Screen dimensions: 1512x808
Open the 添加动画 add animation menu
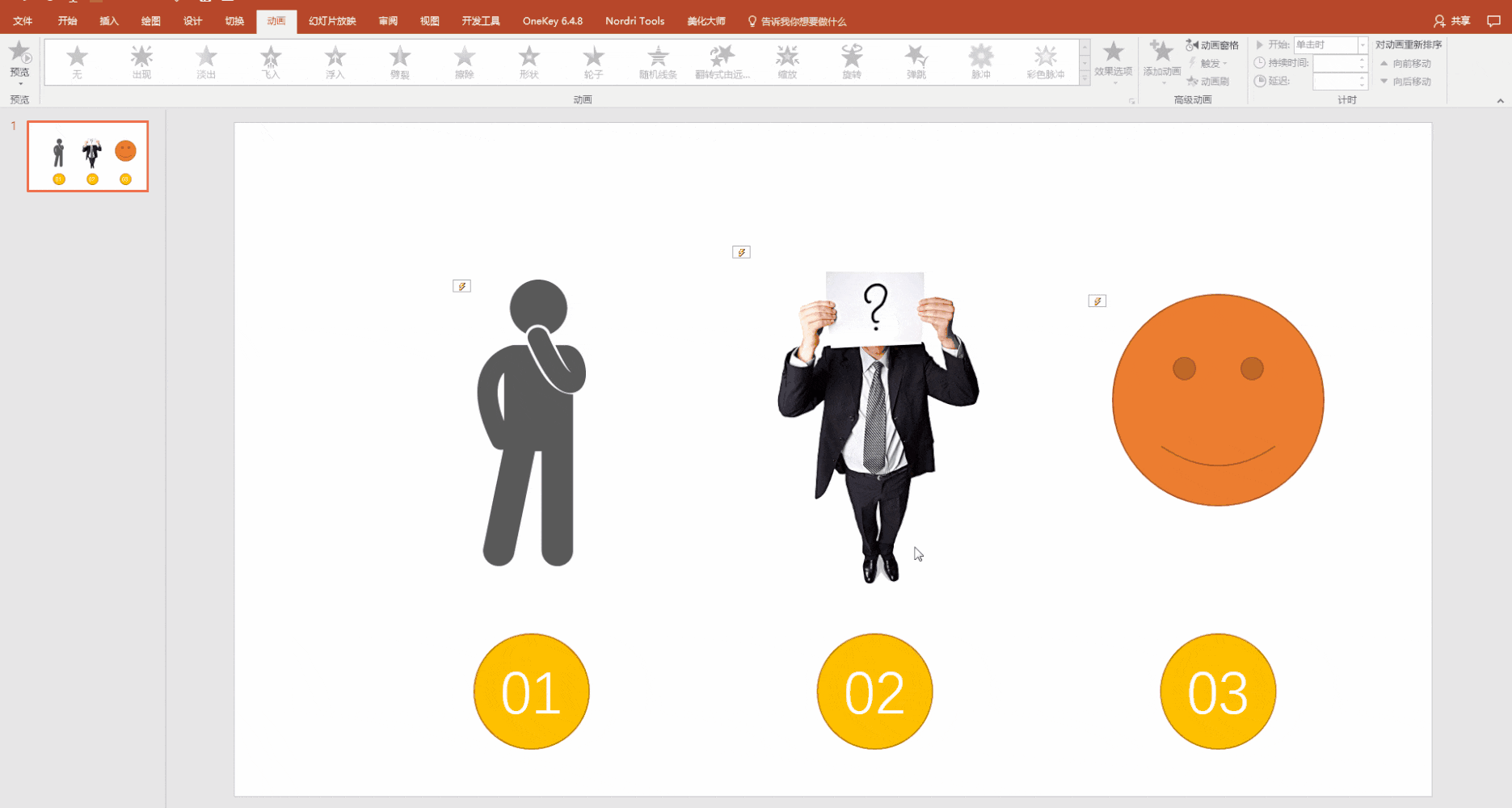click(1162, 61)
